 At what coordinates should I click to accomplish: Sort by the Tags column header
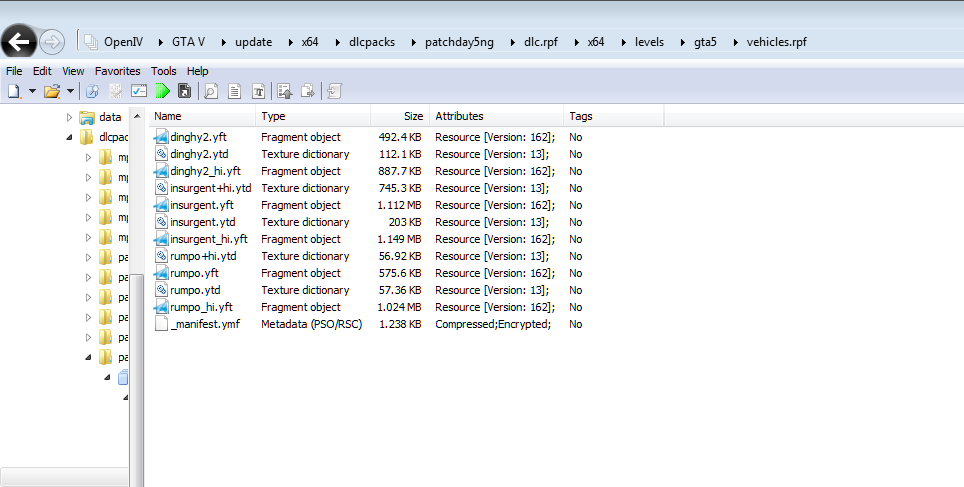coord(614,116)
